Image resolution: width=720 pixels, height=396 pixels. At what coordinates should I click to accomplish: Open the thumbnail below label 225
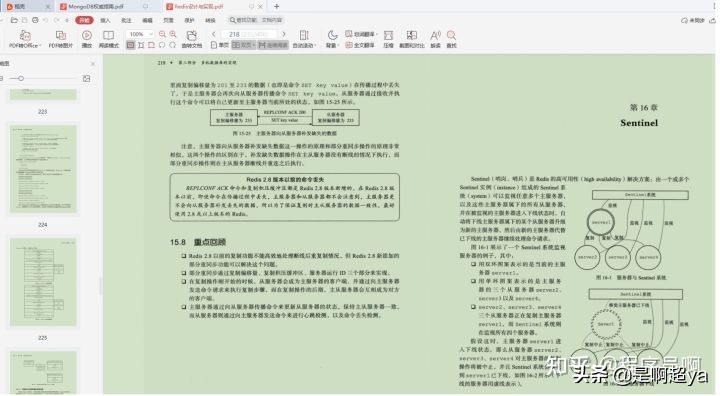click(x=43, y=372)
